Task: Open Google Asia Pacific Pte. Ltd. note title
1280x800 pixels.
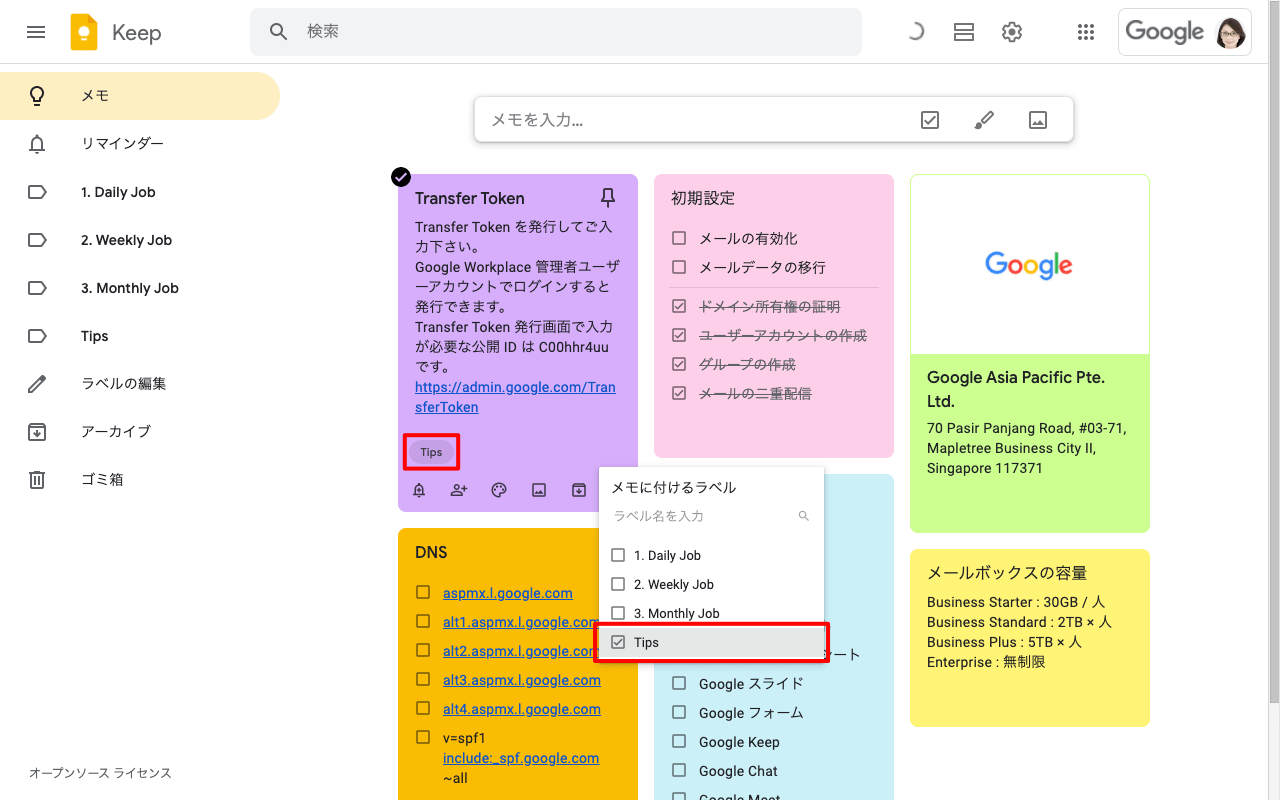Action: click(1015, 389)
